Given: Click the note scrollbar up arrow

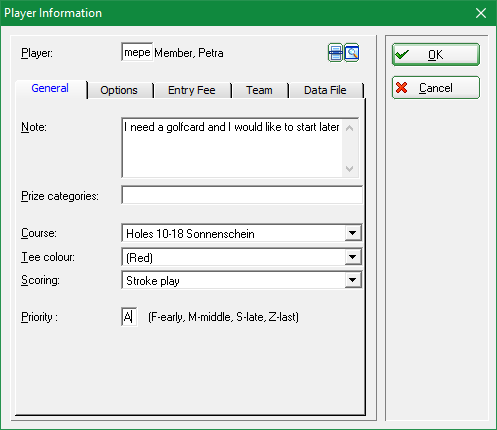Looking at the screenshot, I should point(349,128).
